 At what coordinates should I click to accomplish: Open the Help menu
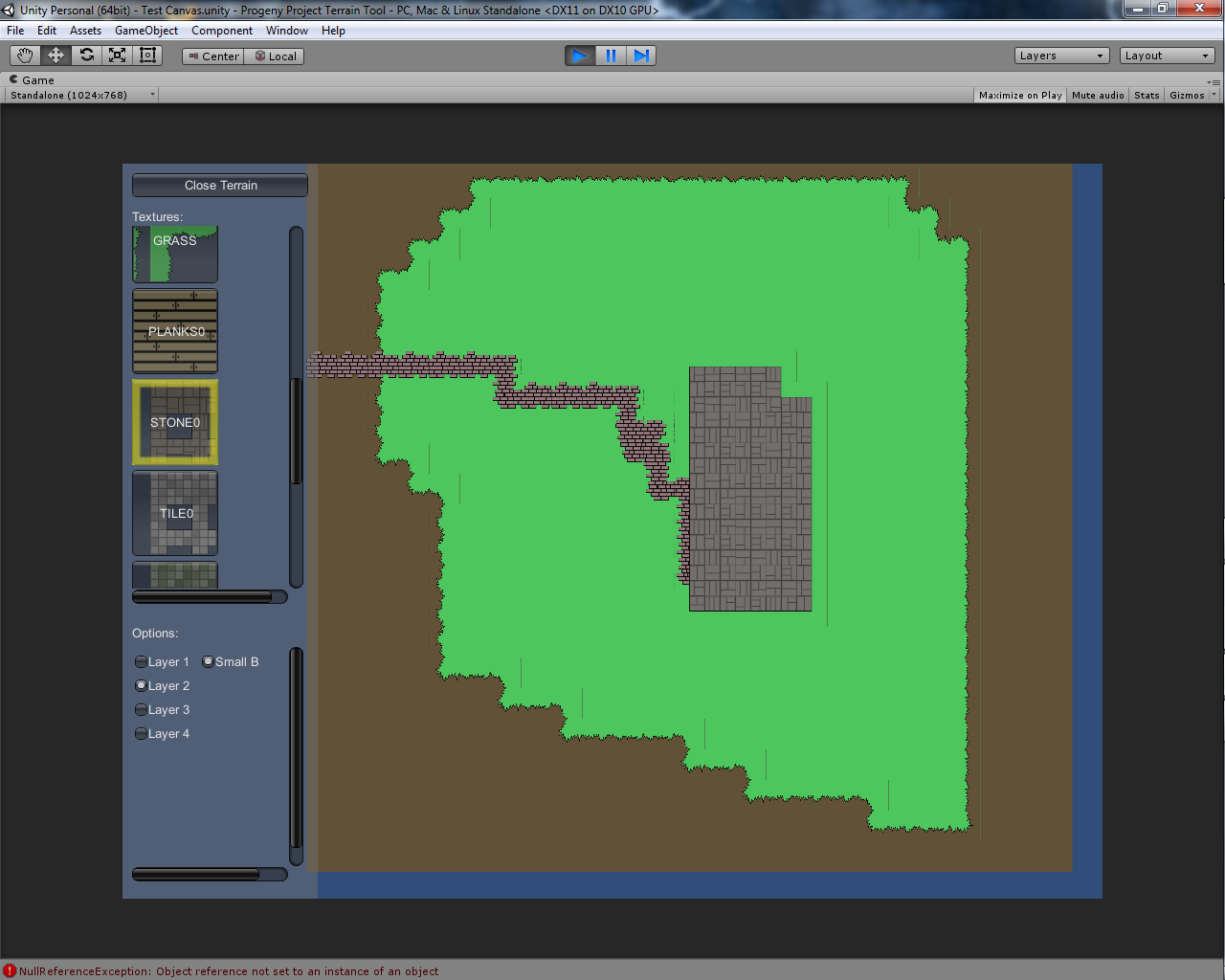click(x=333, y=31)
